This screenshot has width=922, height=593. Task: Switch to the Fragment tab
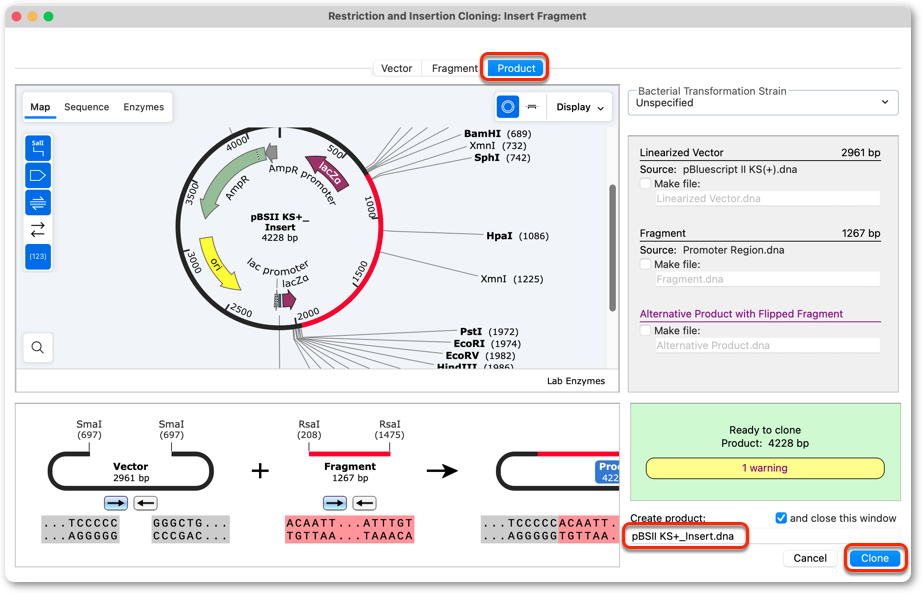(455, 68)
